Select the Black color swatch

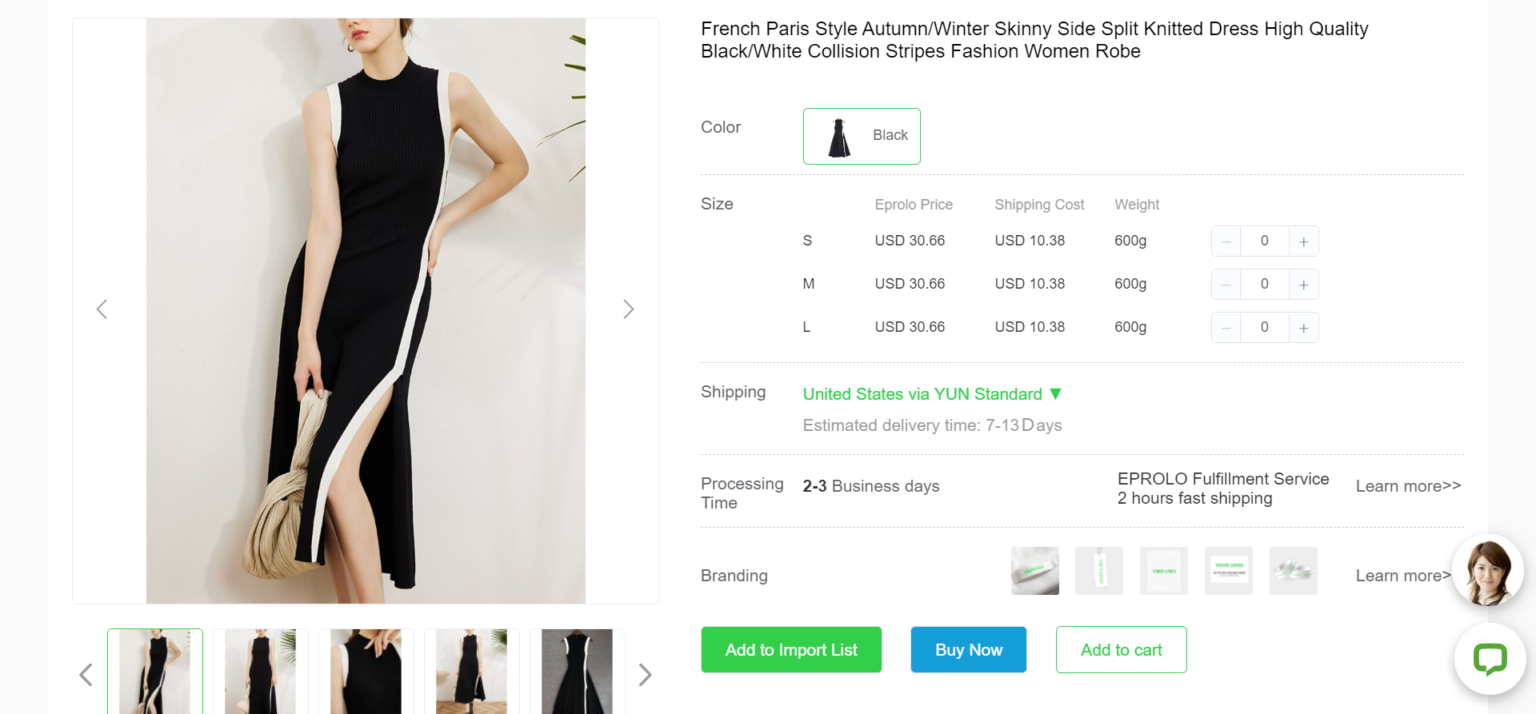click(x=861, y=136)
